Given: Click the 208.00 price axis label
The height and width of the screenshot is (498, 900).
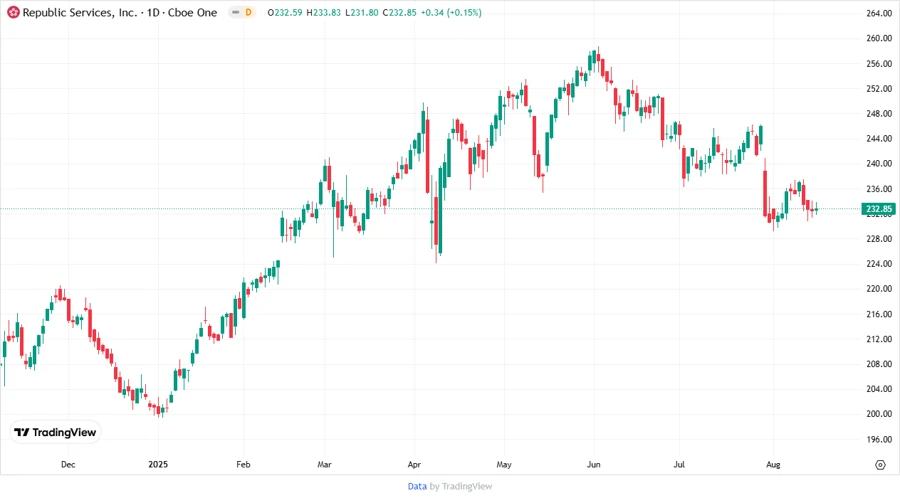Looking at the screenshot, I should 879,364.
